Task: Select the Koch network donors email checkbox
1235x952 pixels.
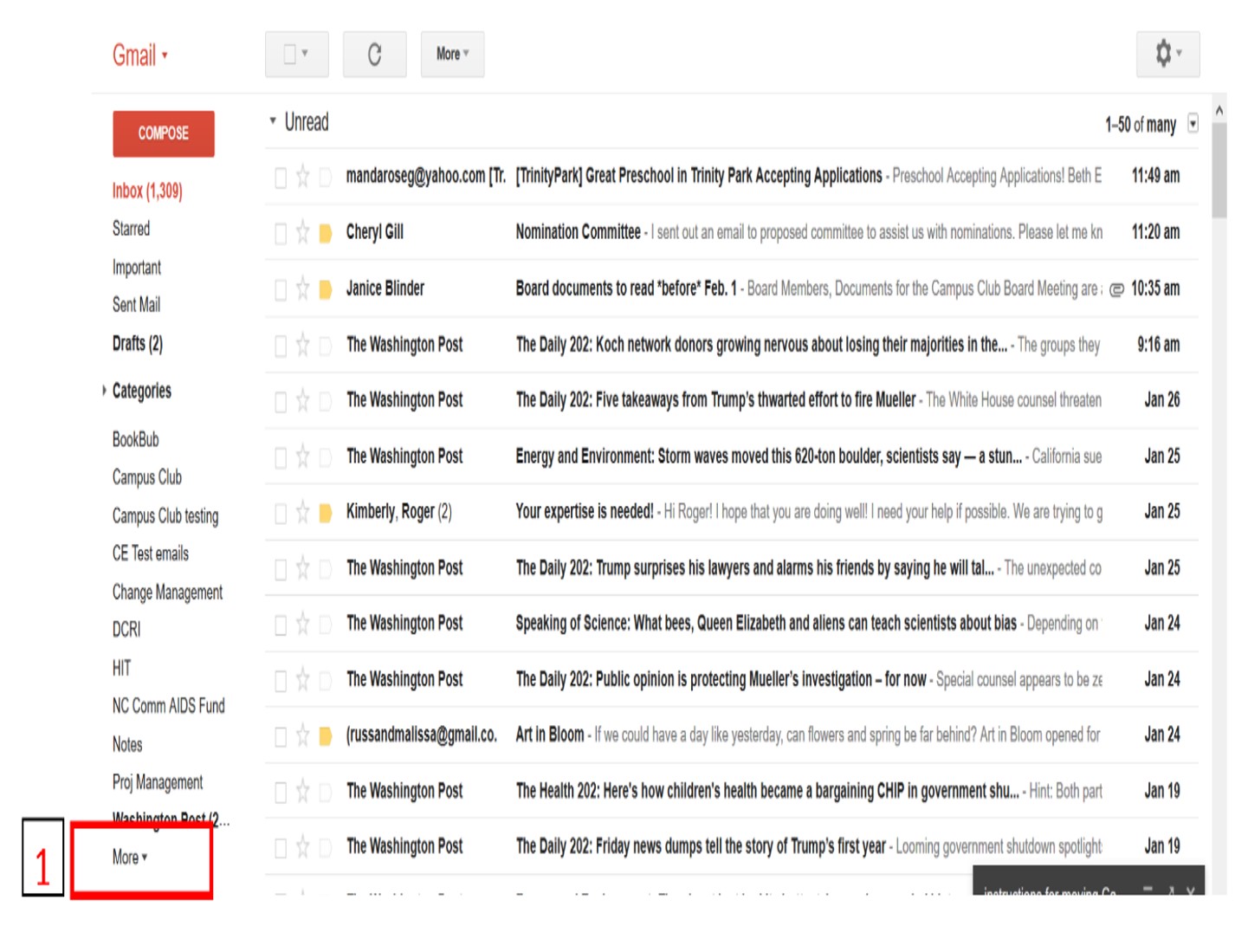Action: click(x=281, y=346)
